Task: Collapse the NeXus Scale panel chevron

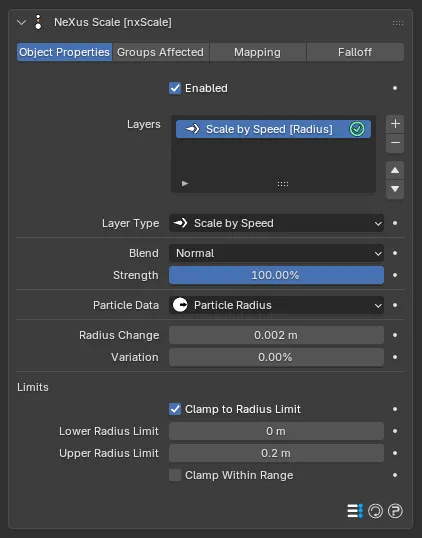Action: tap(22, 23)
